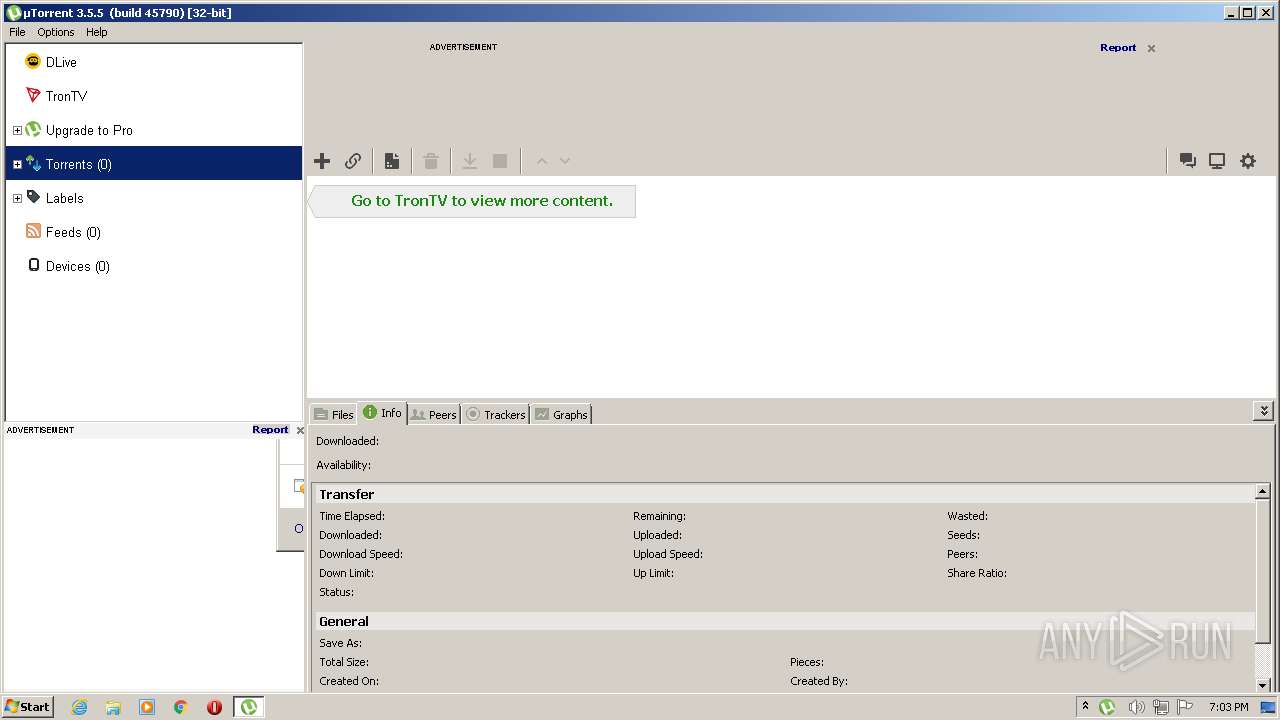This screenshot has height=720, width=1280.
Task: Open media player from taskbar
Action: pos(147,707)
